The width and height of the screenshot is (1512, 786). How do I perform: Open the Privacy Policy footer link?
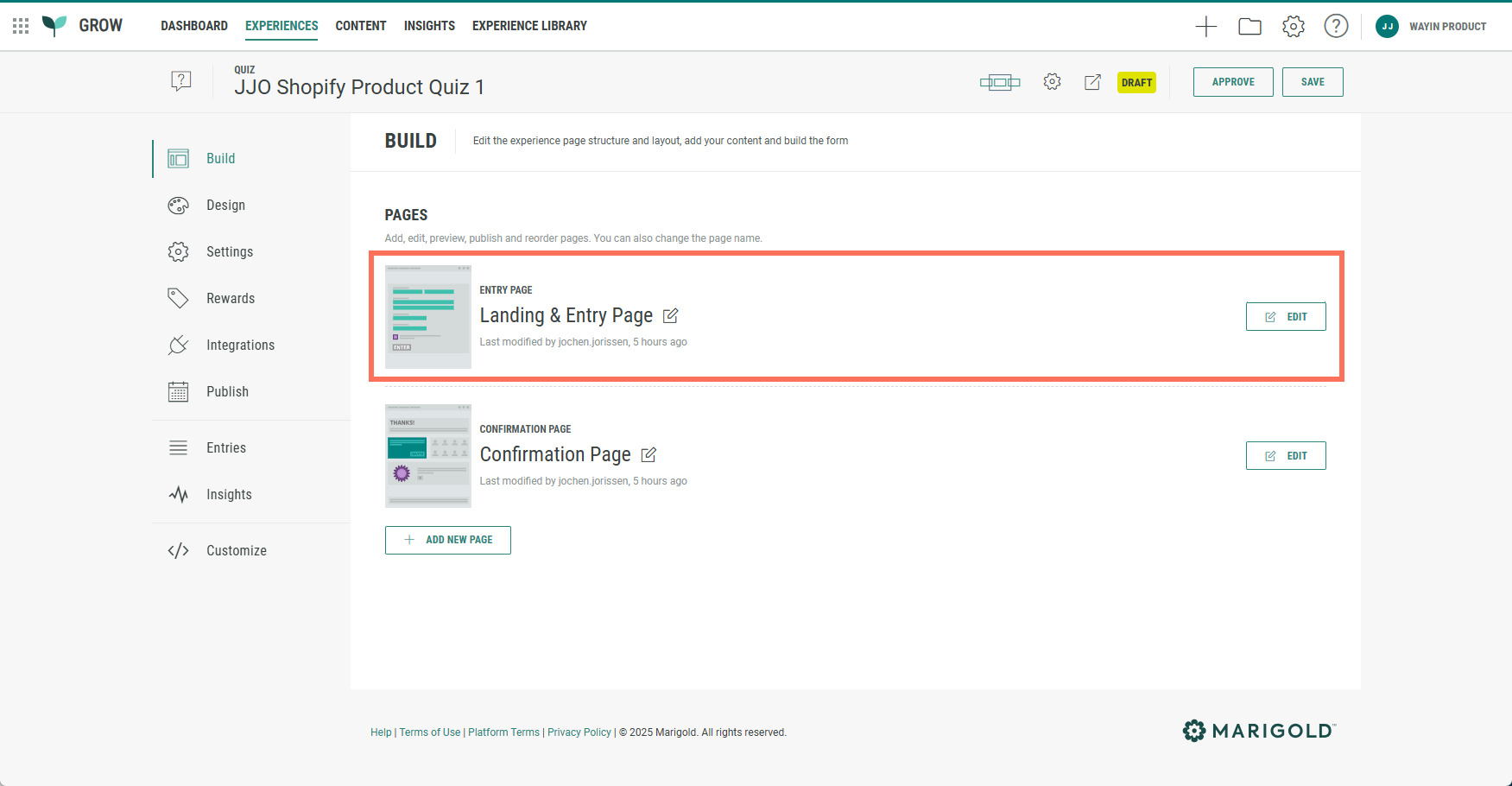pyautogui.click(x=579, y=732)
